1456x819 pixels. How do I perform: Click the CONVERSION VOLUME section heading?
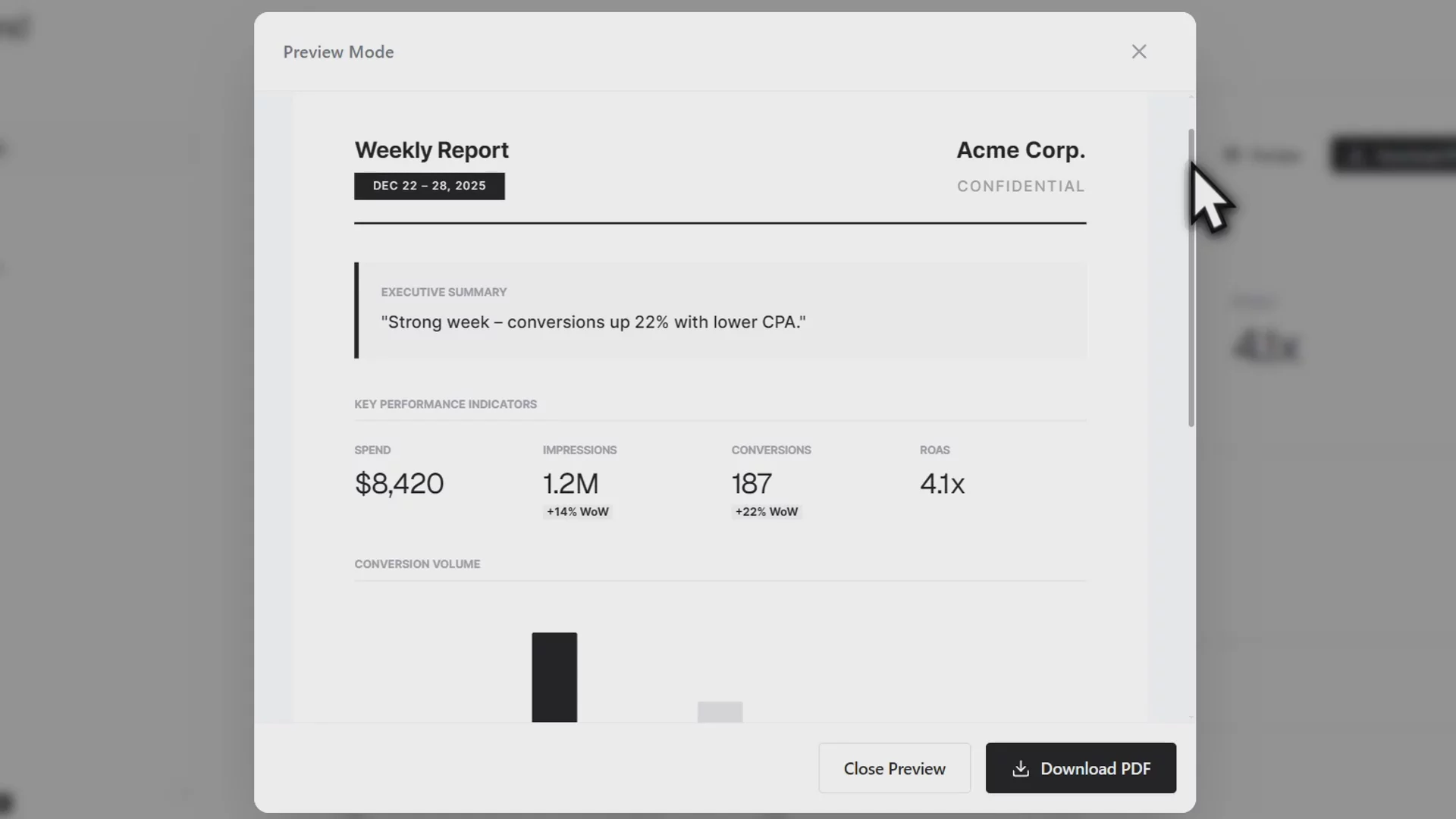coord(417,563)
